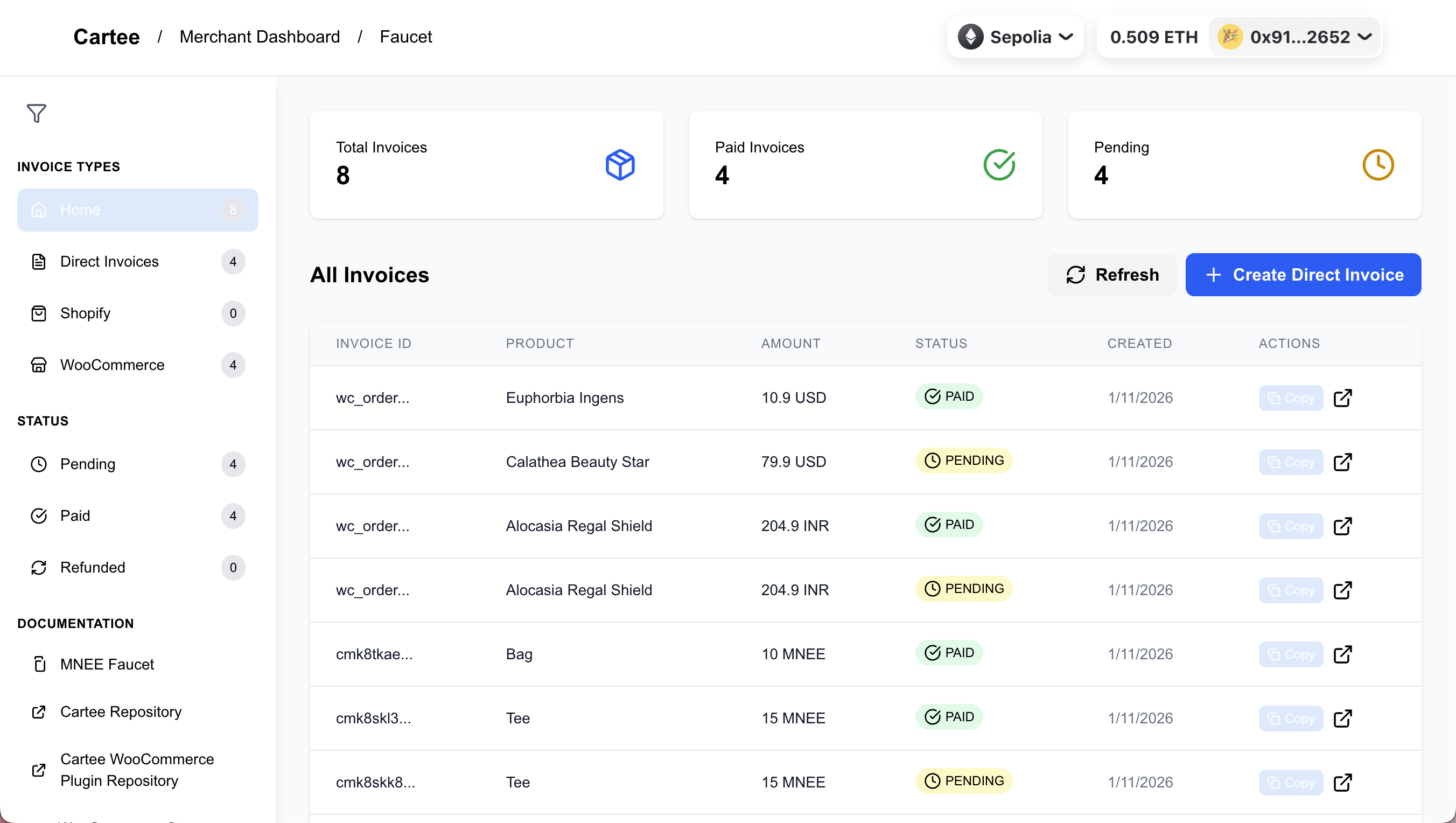This screenshot has width=1456, height=823.
Task: Copy the Alocasia Regal Shield paid invoice
Action: tap(1290, 526)
